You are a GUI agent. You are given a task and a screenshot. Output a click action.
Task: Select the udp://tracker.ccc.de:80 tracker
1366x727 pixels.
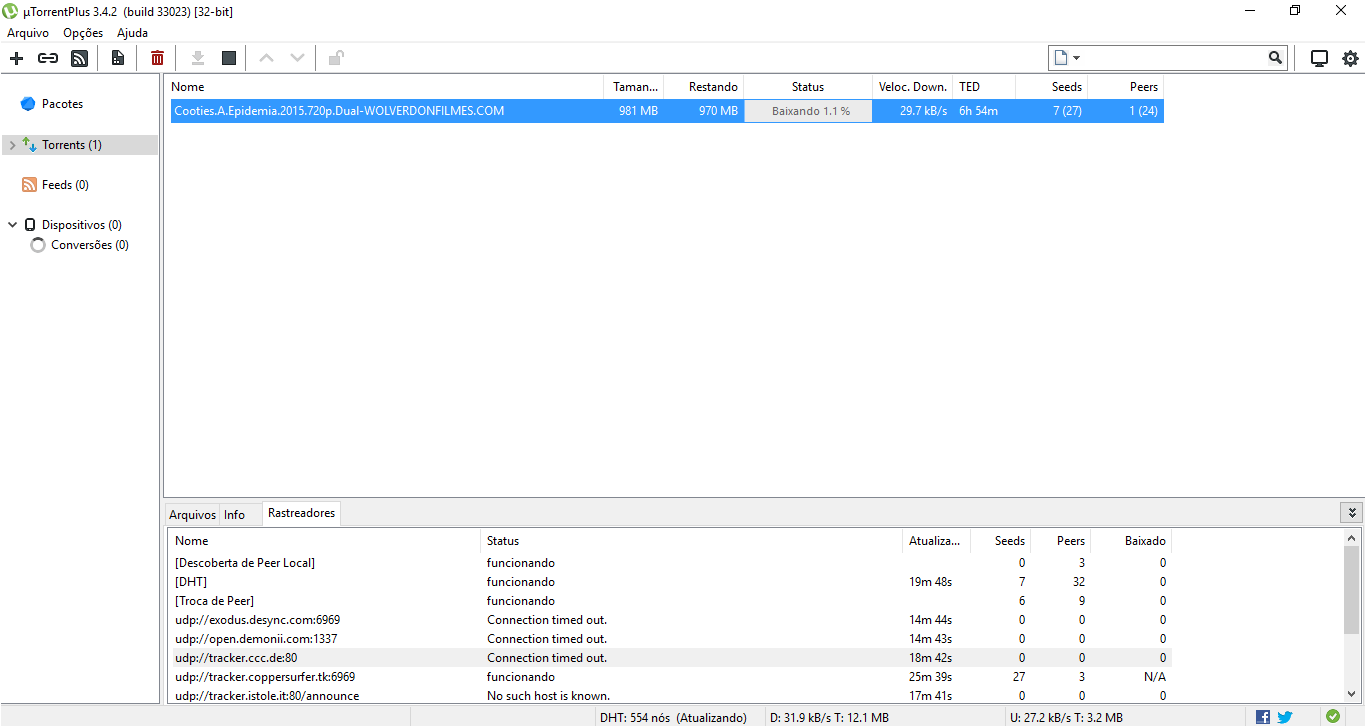[668, 658]
